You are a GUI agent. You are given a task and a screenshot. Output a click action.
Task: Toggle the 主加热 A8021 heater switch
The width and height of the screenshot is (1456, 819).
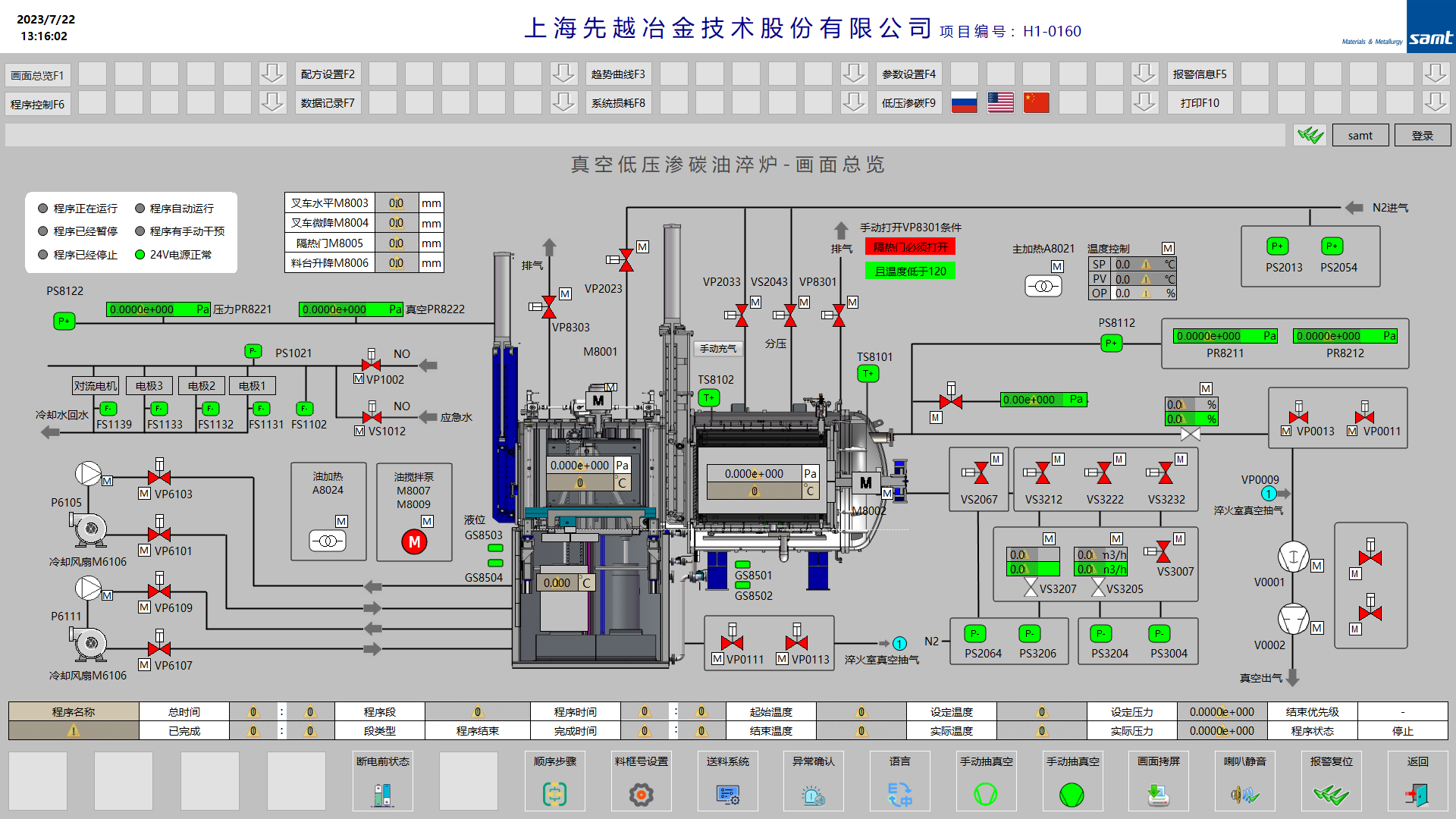coord(1043,286)
